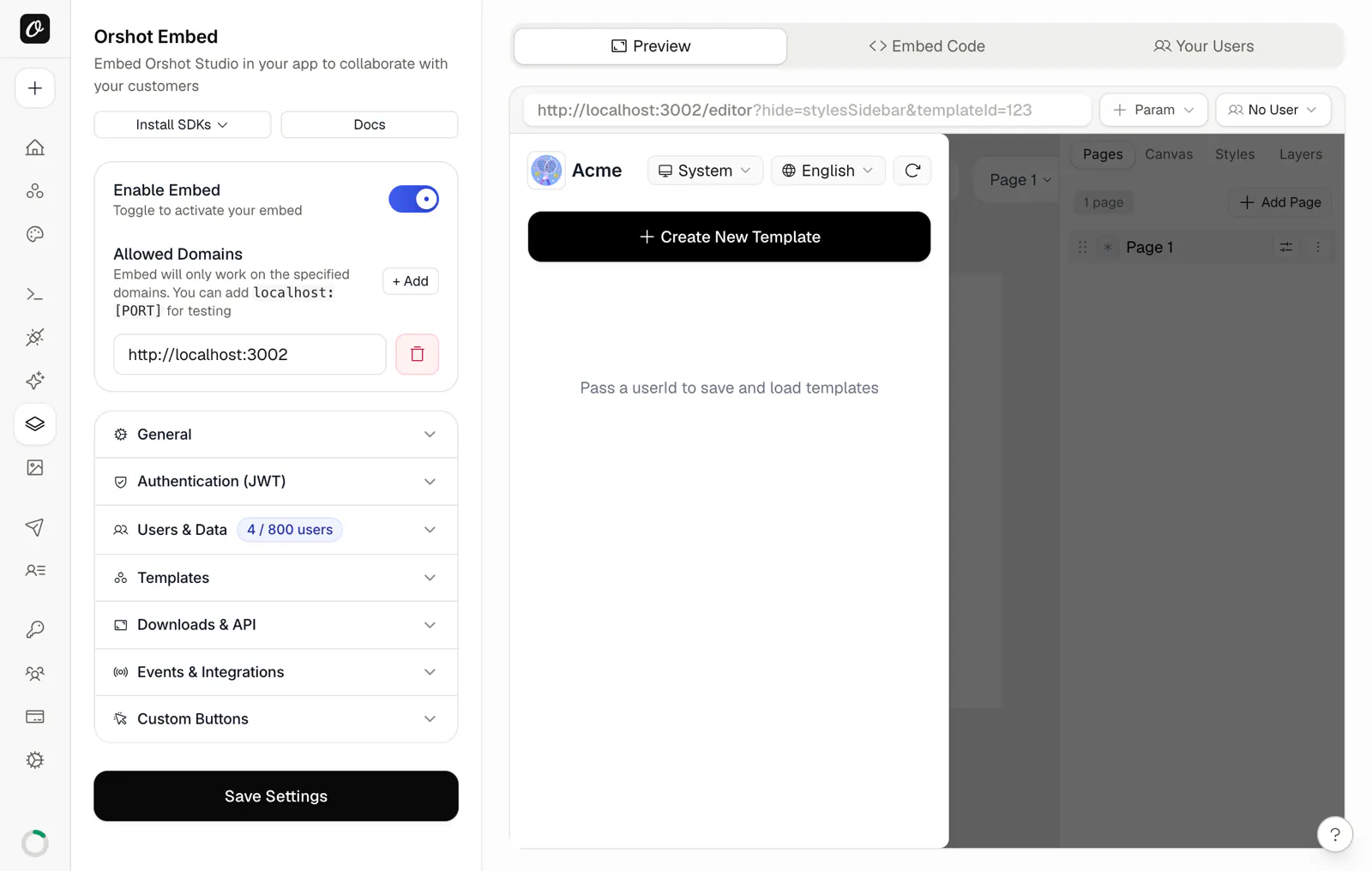
Task: Click the plus icon in left sidebar
Action: coord(35,88)
